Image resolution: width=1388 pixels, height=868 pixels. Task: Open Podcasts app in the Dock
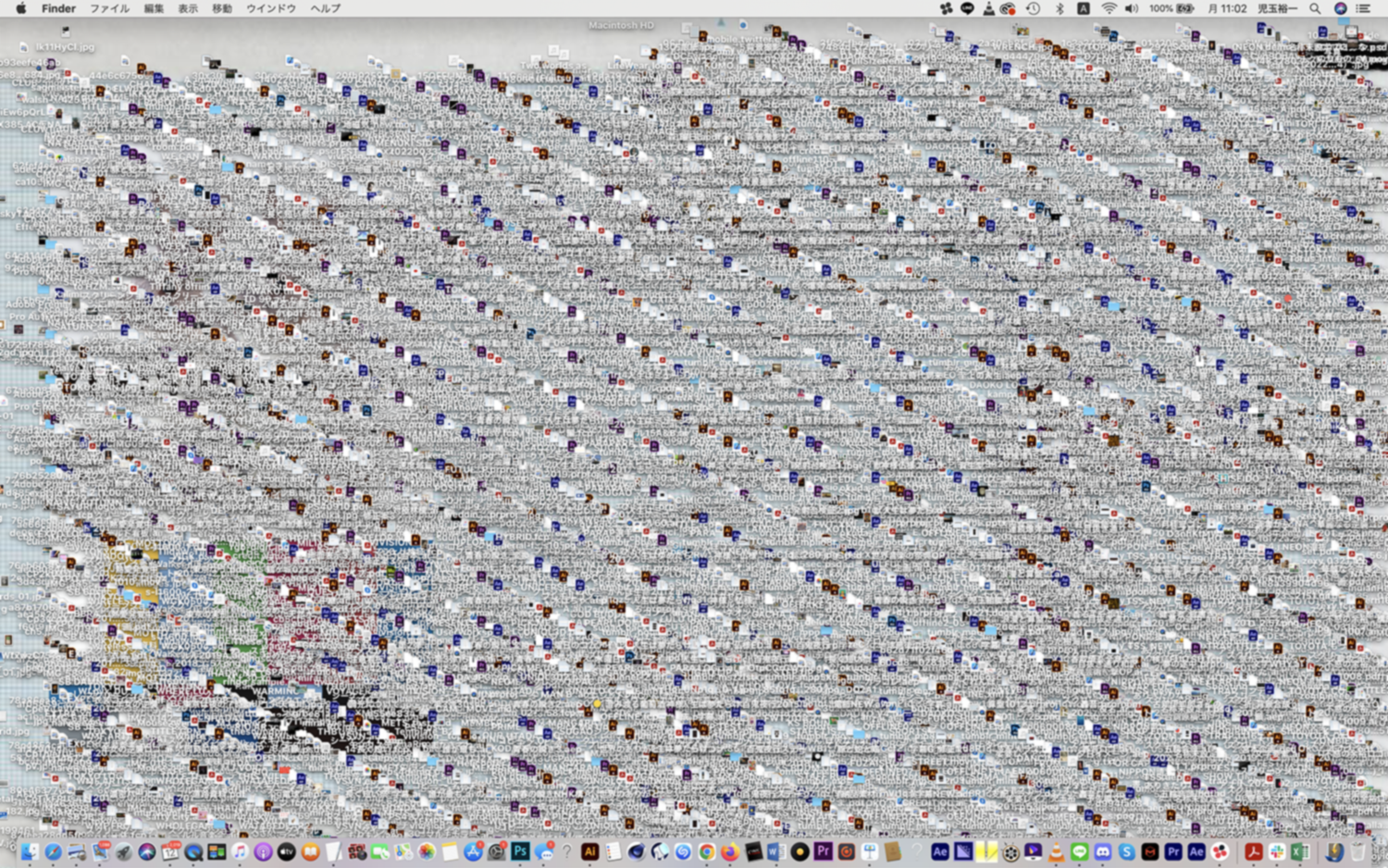pos(263,851)
